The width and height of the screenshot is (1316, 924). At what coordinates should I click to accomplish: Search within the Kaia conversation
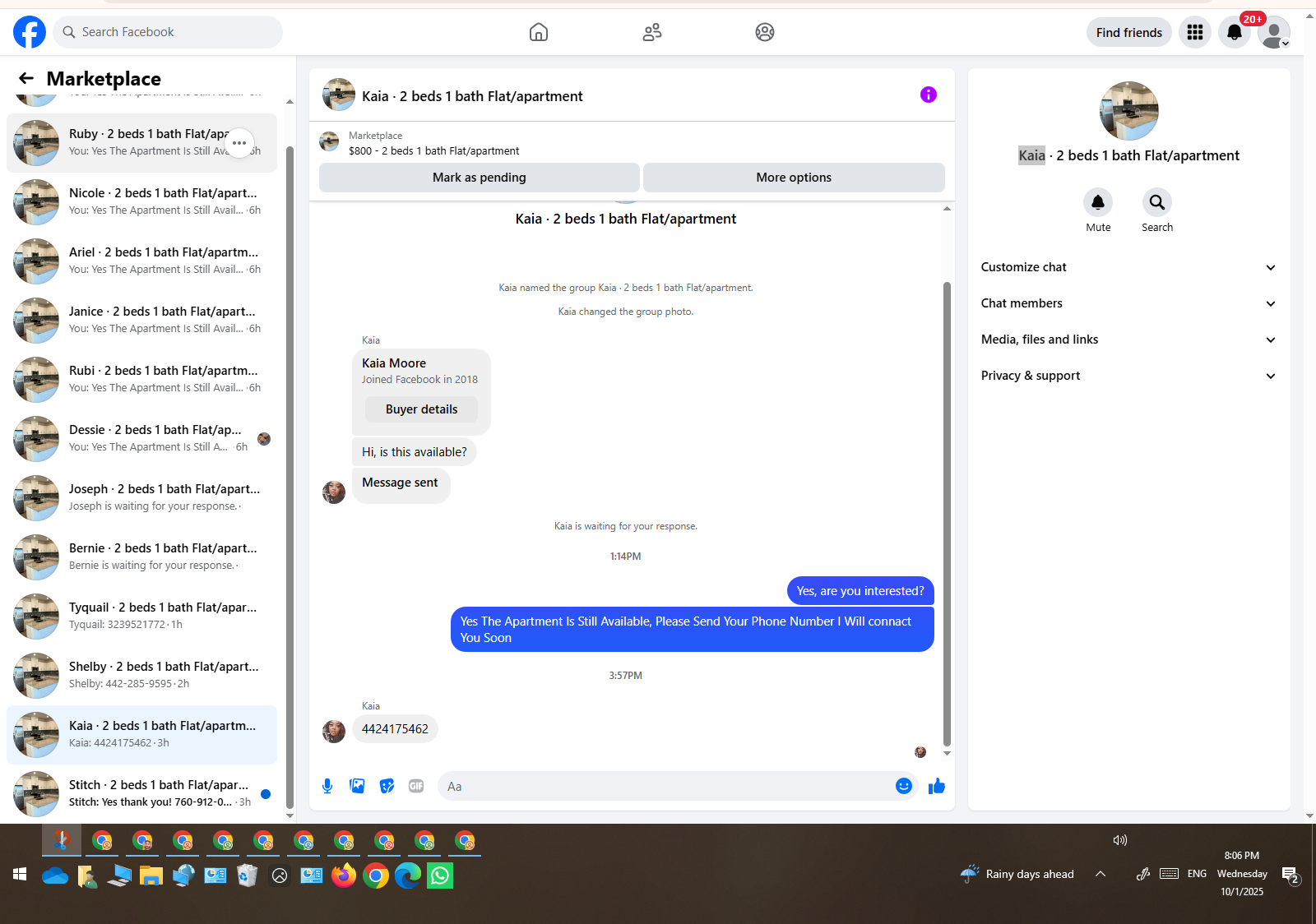click(1157, 202)
